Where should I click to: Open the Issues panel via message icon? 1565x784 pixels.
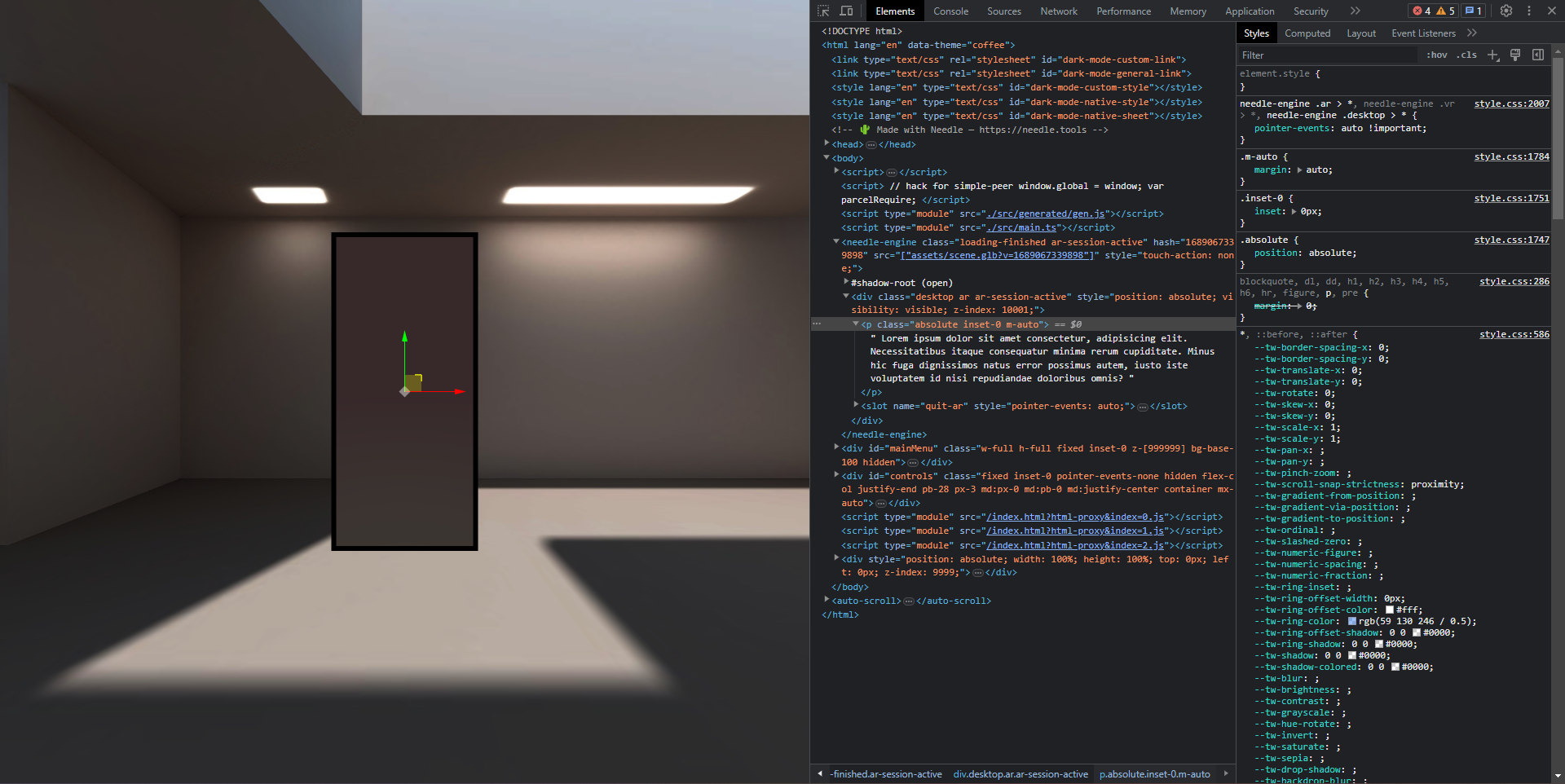coord(1472,11)
